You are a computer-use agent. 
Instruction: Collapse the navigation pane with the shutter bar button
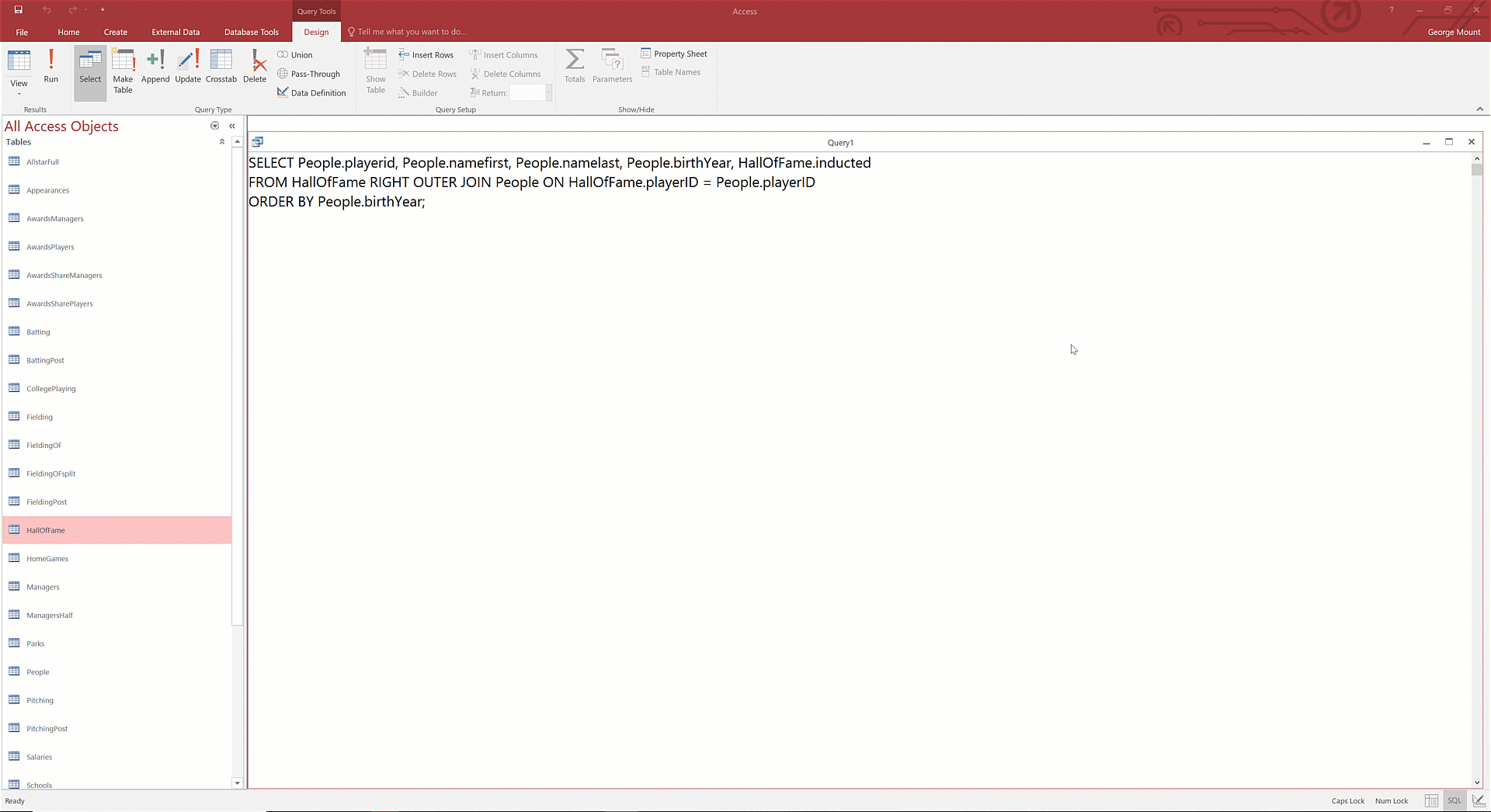coord(232,126)
